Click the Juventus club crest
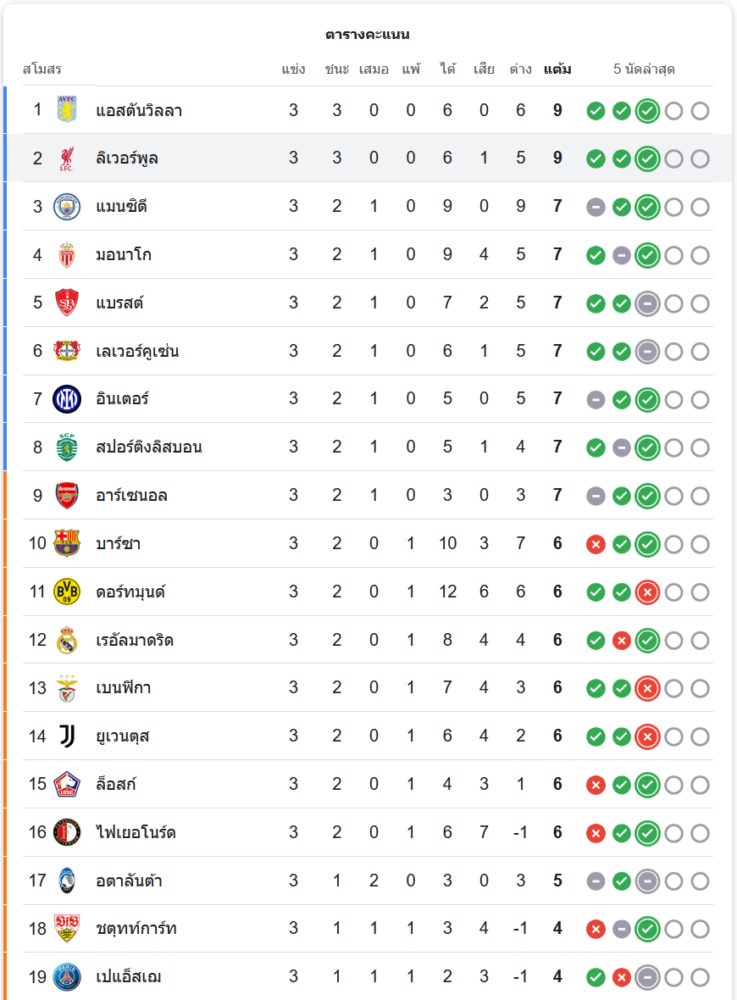Screen dimensions: 737x1000 [x=67, y=736]
